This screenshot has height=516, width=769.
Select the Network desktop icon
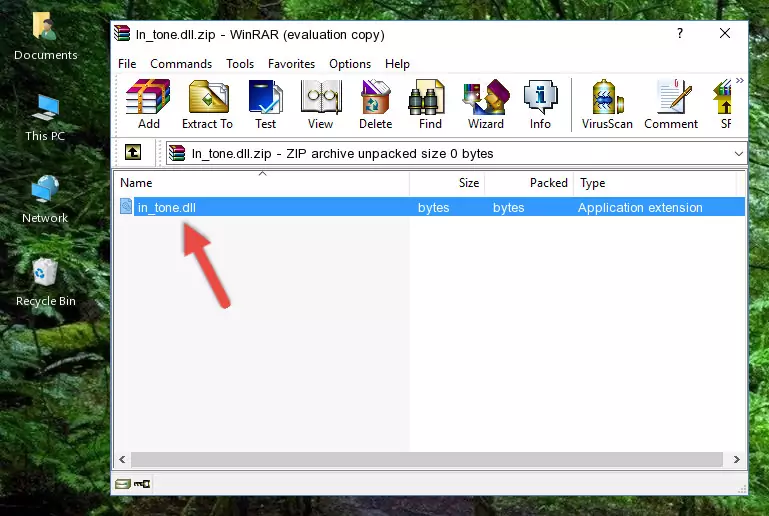[x=45, y=200]
